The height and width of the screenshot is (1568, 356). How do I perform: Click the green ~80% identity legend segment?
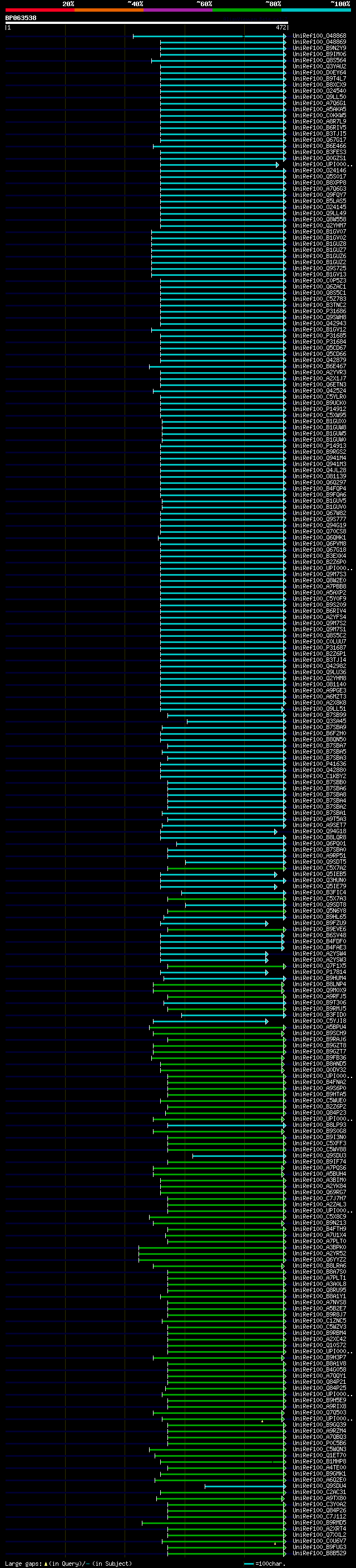(x=247, y=10)
